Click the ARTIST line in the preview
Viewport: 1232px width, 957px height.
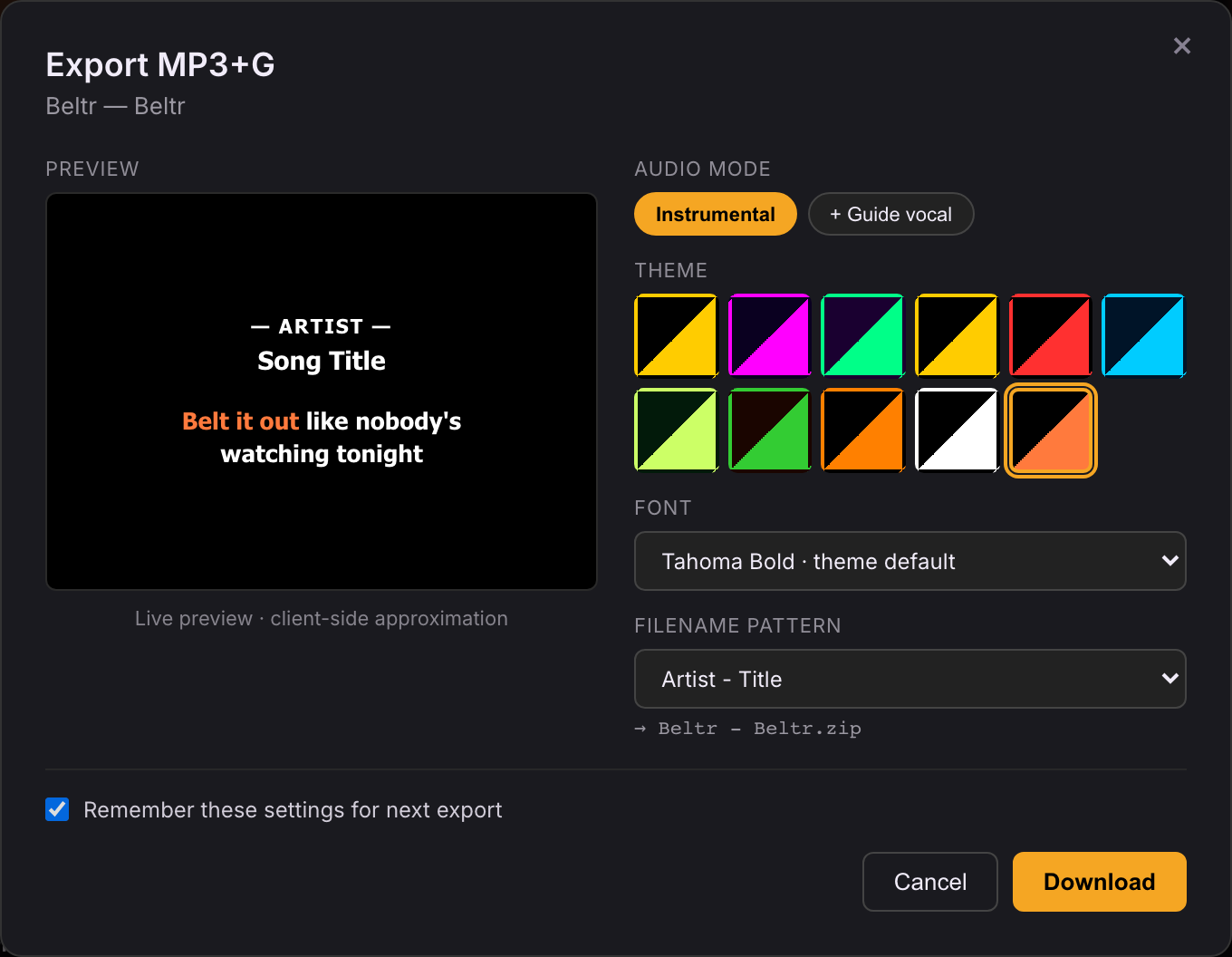pyautogui.click(x=322, y=326)
